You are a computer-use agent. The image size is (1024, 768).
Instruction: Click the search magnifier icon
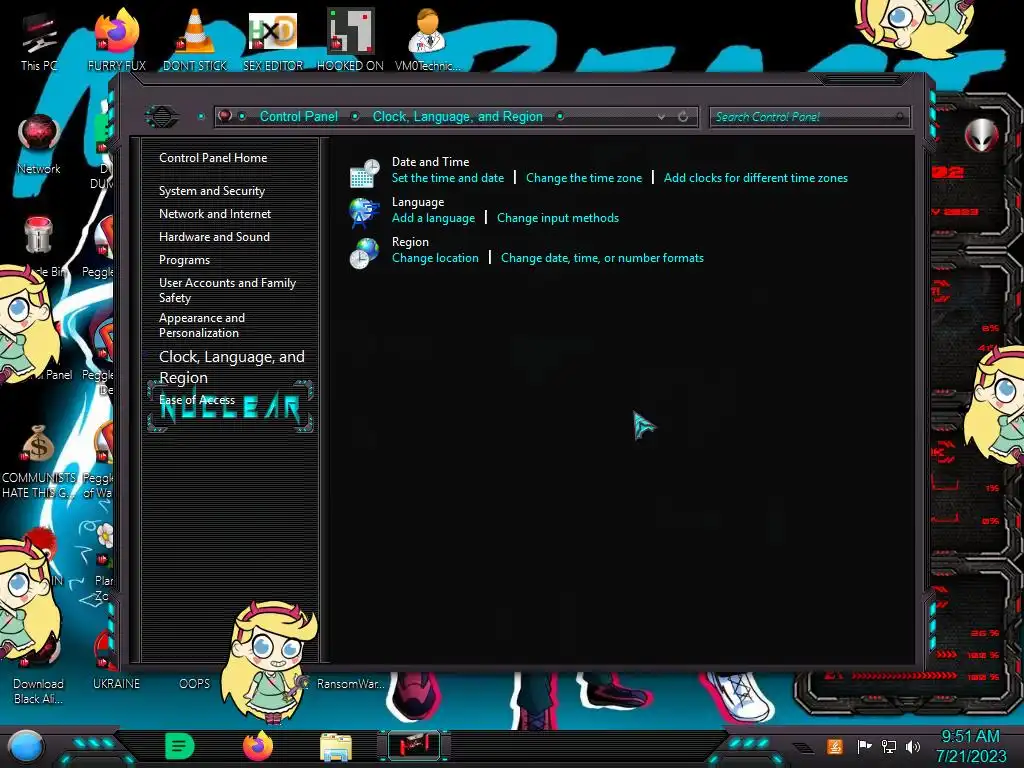click(x=899, y=117)
